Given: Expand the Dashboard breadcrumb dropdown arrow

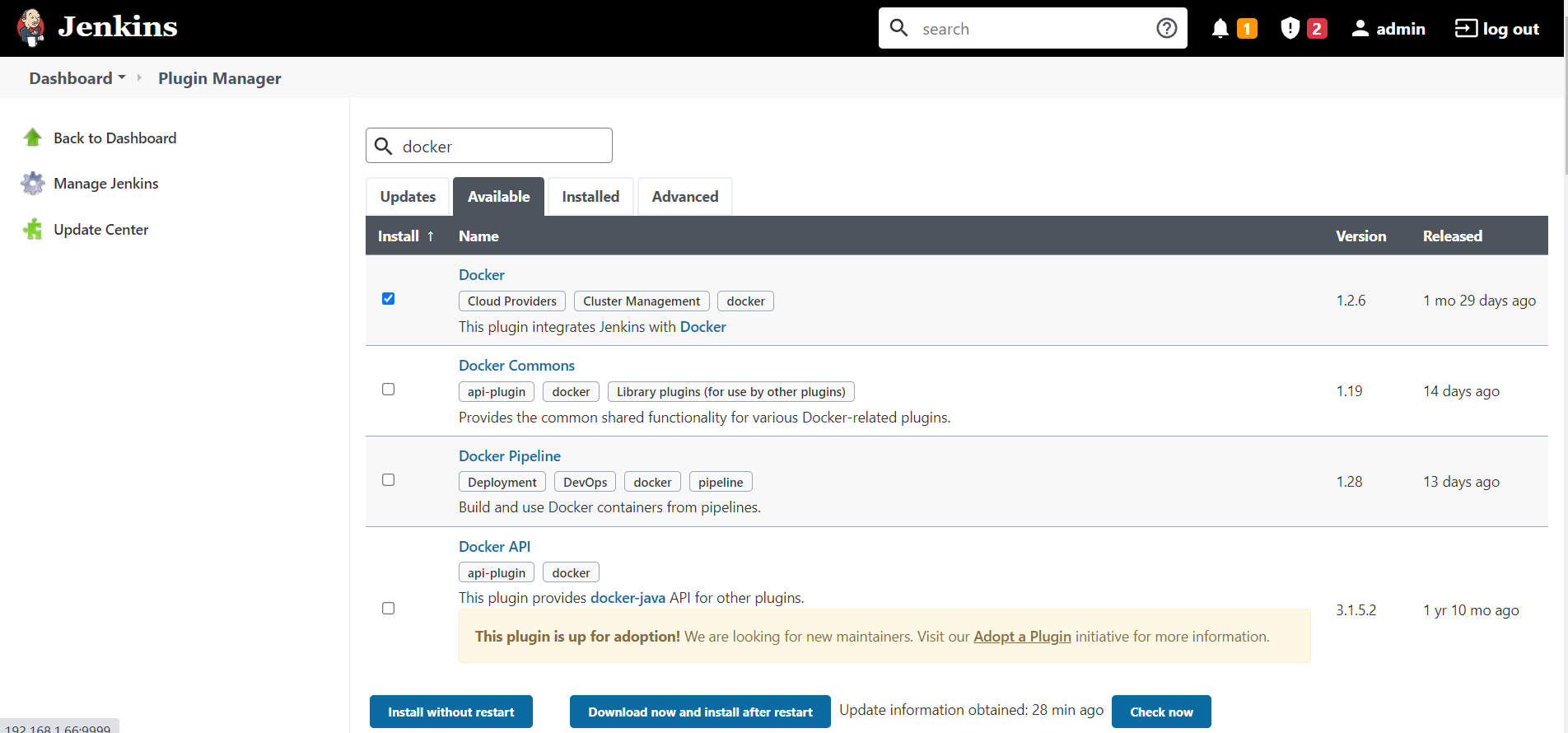Looking at the screenshot, I should 122,77.
